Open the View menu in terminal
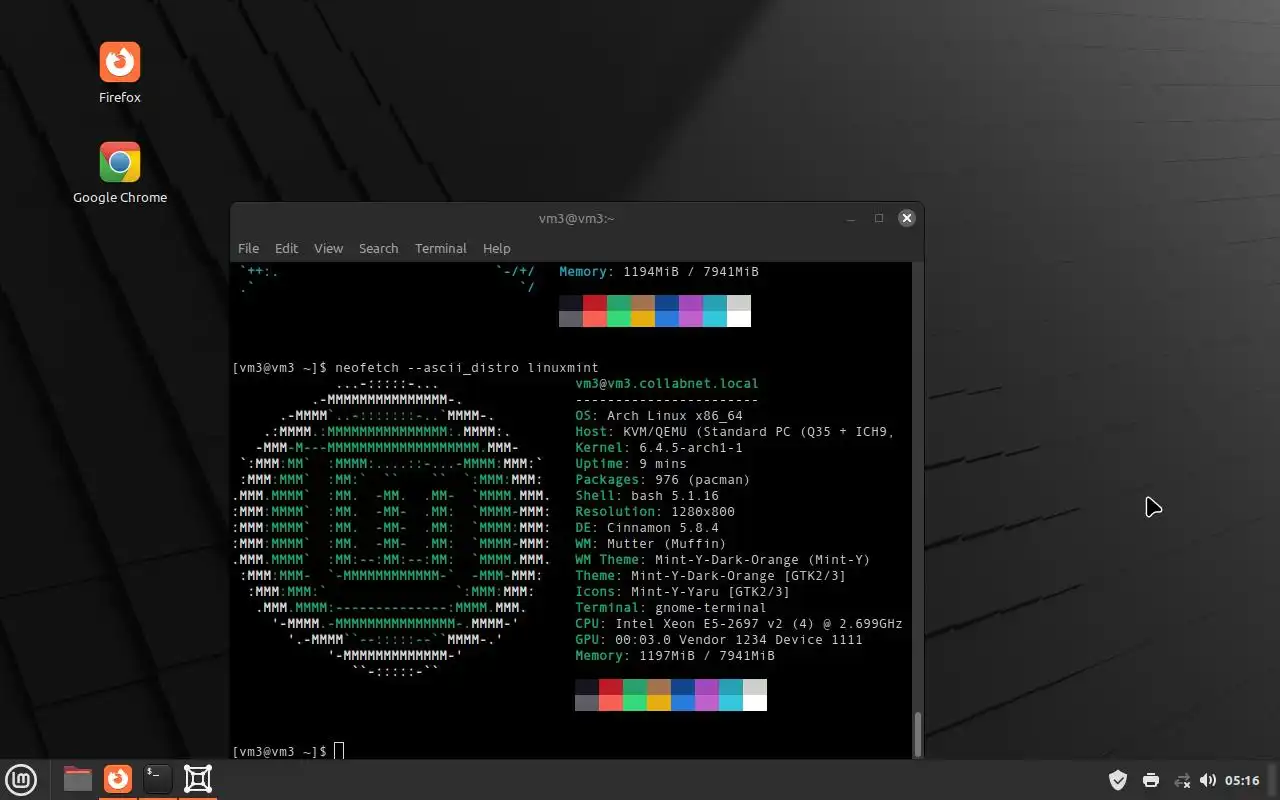Screen dimensions: 1280x800 [328, 248]
